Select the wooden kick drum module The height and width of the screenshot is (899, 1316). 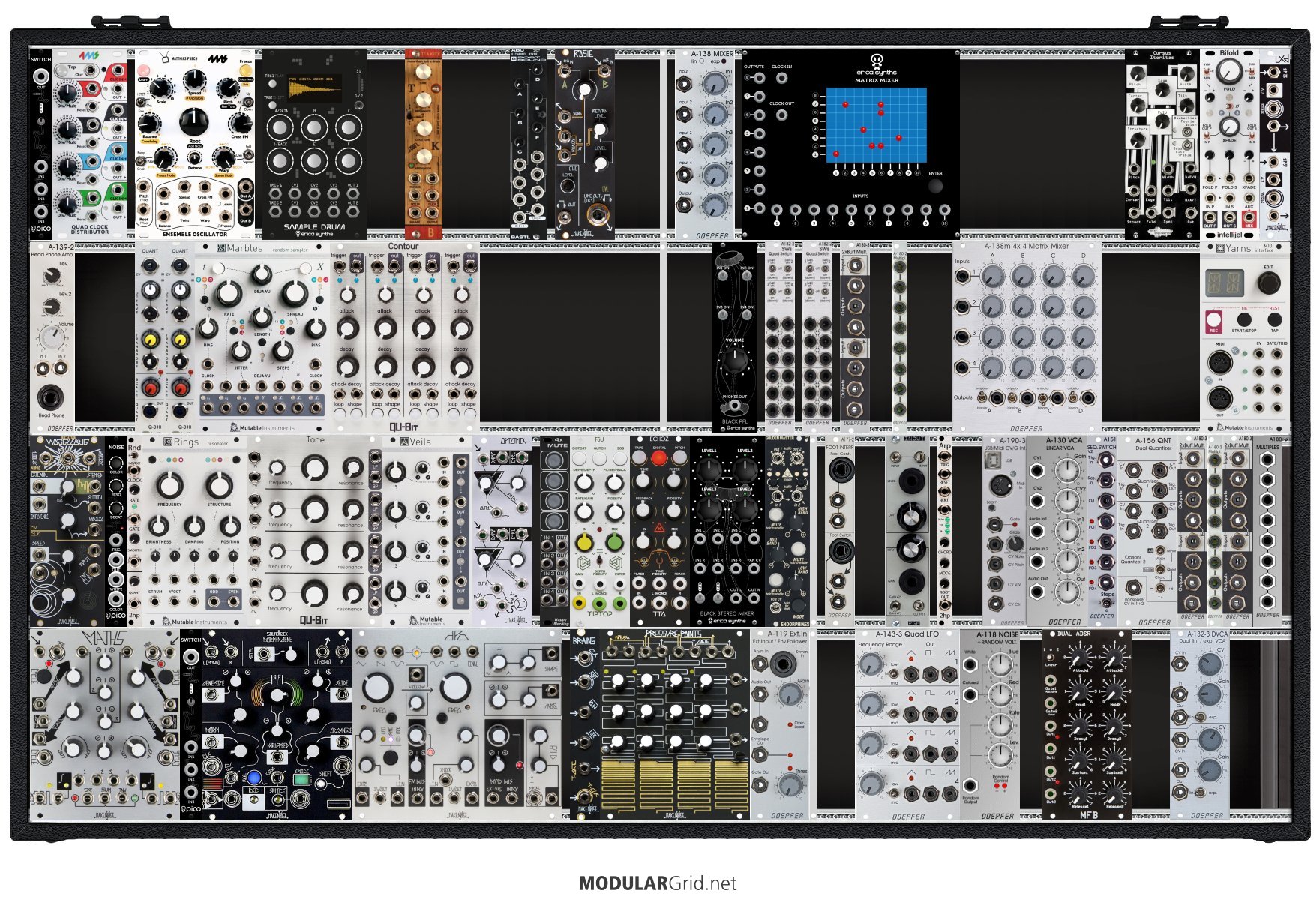(424, 145)
